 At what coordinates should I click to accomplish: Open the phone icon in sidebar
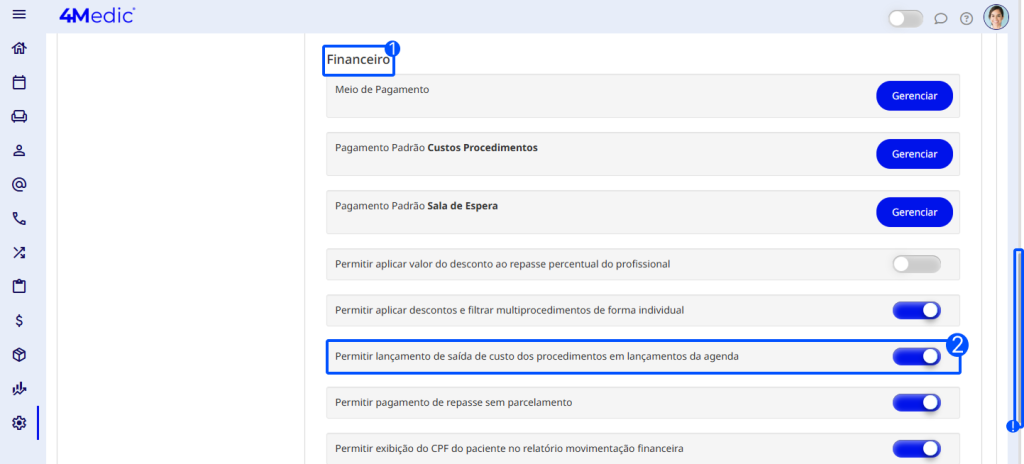click(19, 219)
